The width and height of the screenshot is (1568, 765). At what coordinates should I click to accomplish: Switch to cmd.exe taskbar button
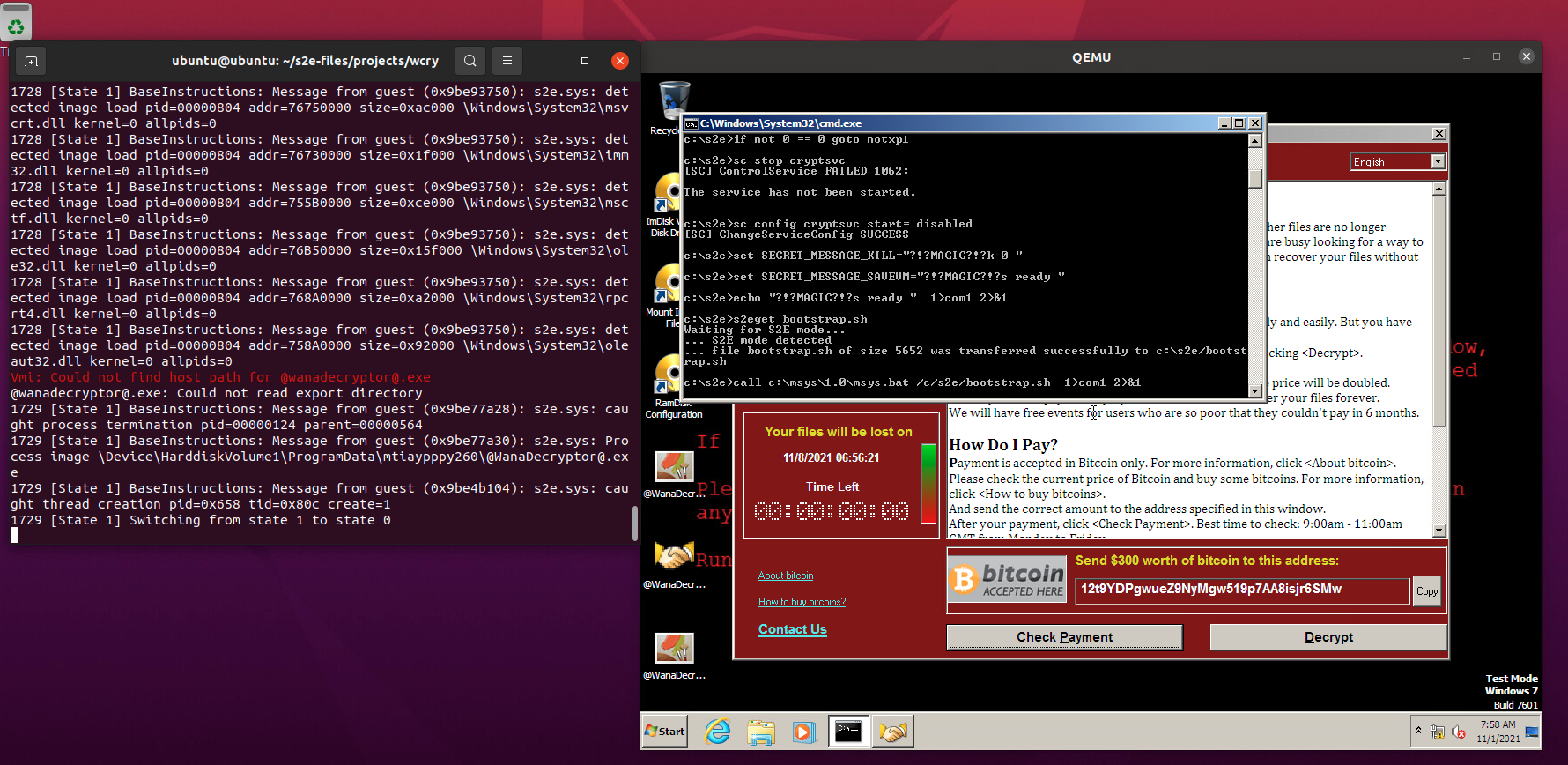pyautogui.click(x=848, y=732)
